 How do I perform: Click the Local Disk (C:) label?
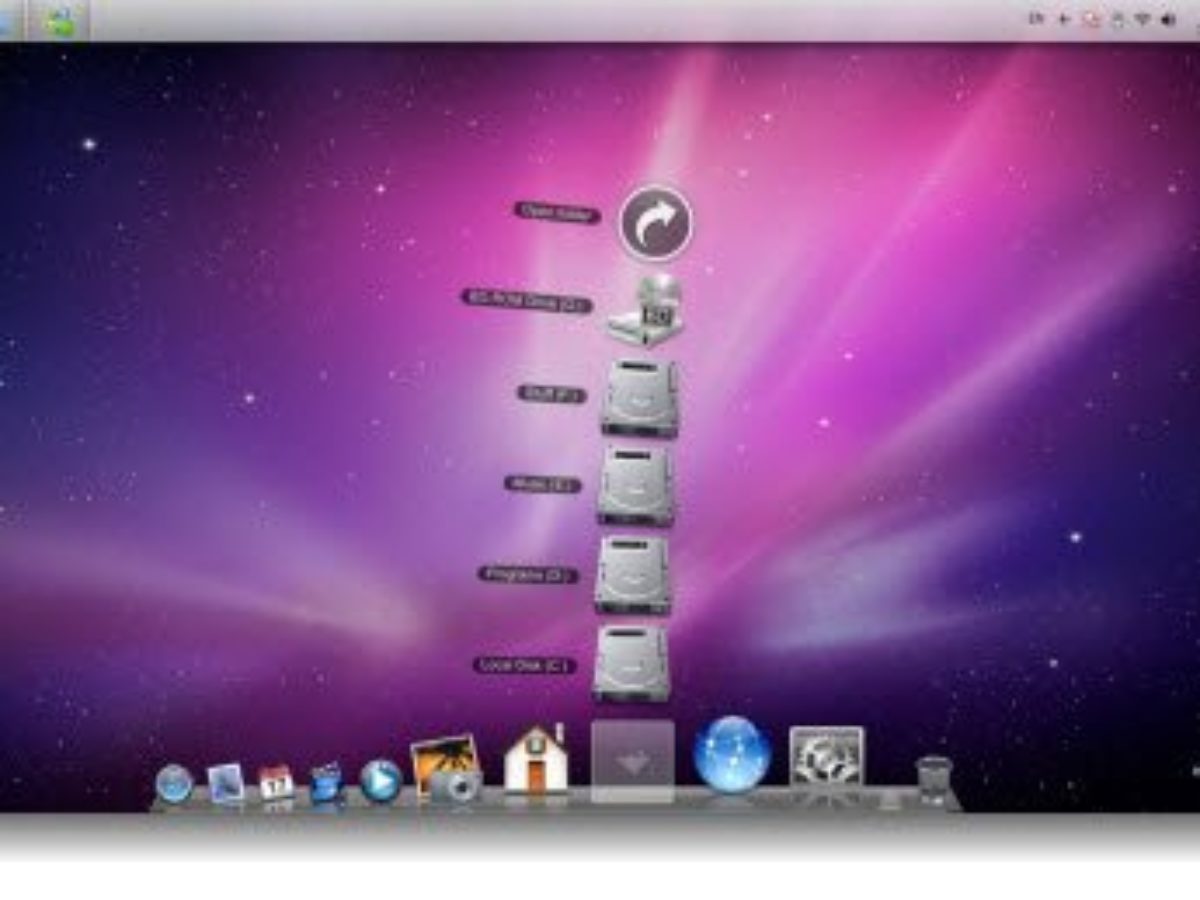click(524, 665)
